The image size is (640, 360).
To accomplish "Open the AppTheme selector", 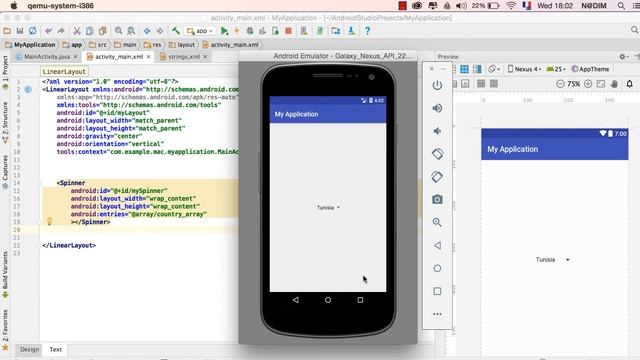I will (590, 69).
